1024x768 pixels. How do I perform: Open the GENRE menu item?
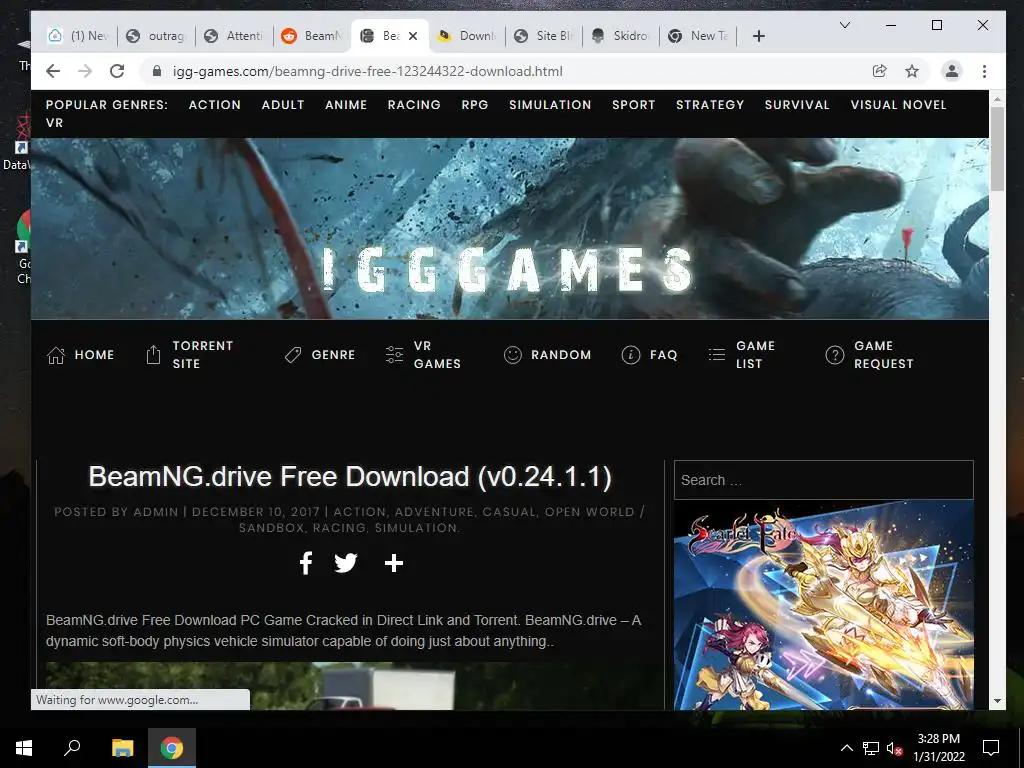320,355
